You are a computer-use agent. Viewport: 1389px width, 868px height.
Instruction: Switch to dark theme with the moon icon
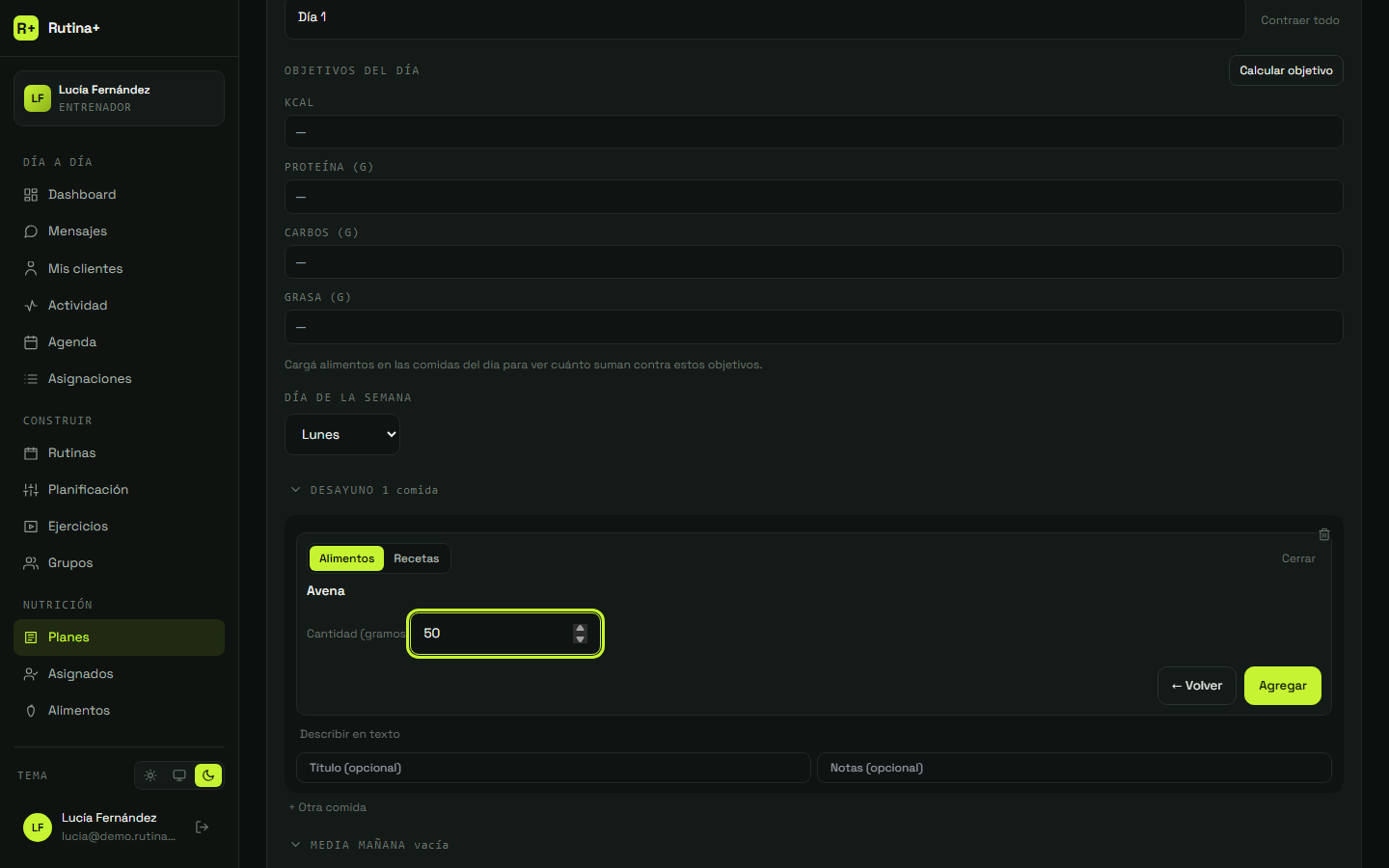pos(208,775)
